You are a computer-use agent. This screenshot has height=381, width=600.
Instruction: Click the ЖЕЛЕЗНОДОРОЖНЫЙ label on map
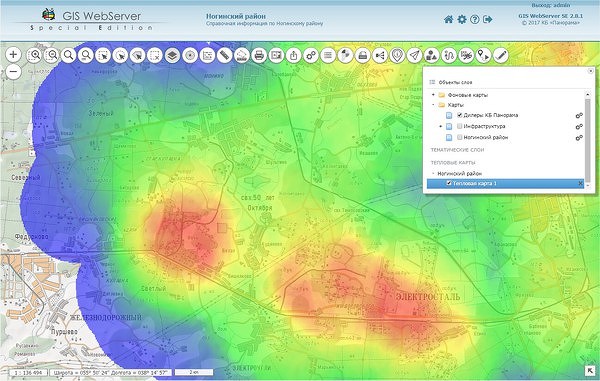click(x=106, y=318)
